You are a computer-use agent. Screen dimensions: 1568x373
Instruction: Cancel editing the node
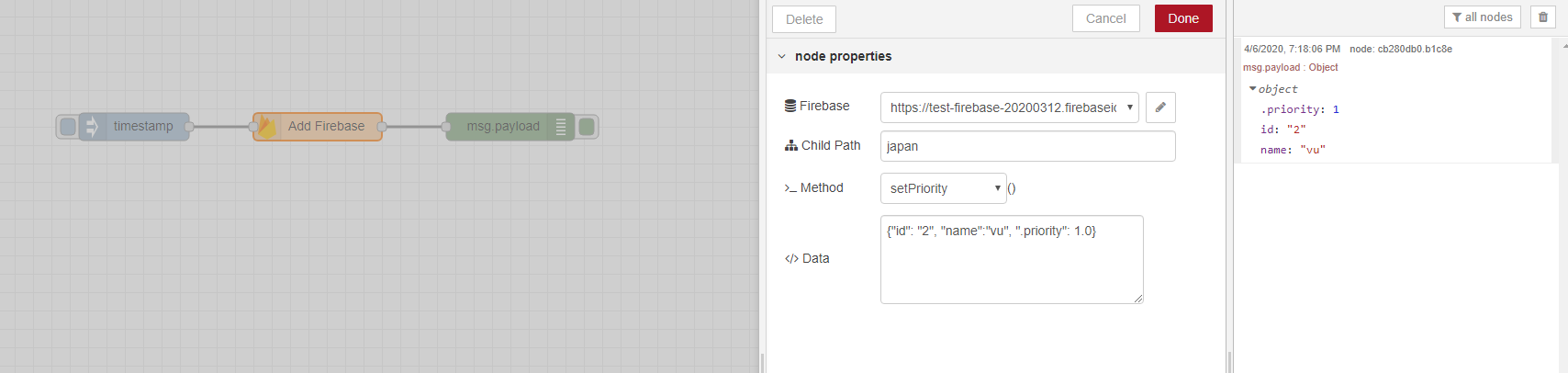point(1105,18)
